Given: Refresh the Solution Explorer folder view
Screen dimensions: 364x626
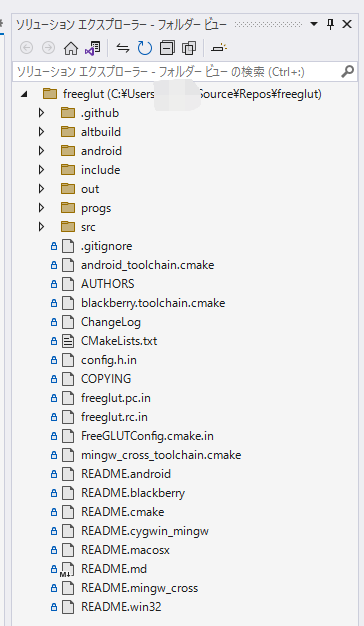Looking at the screenshot, I should click(x=145, y=48).
